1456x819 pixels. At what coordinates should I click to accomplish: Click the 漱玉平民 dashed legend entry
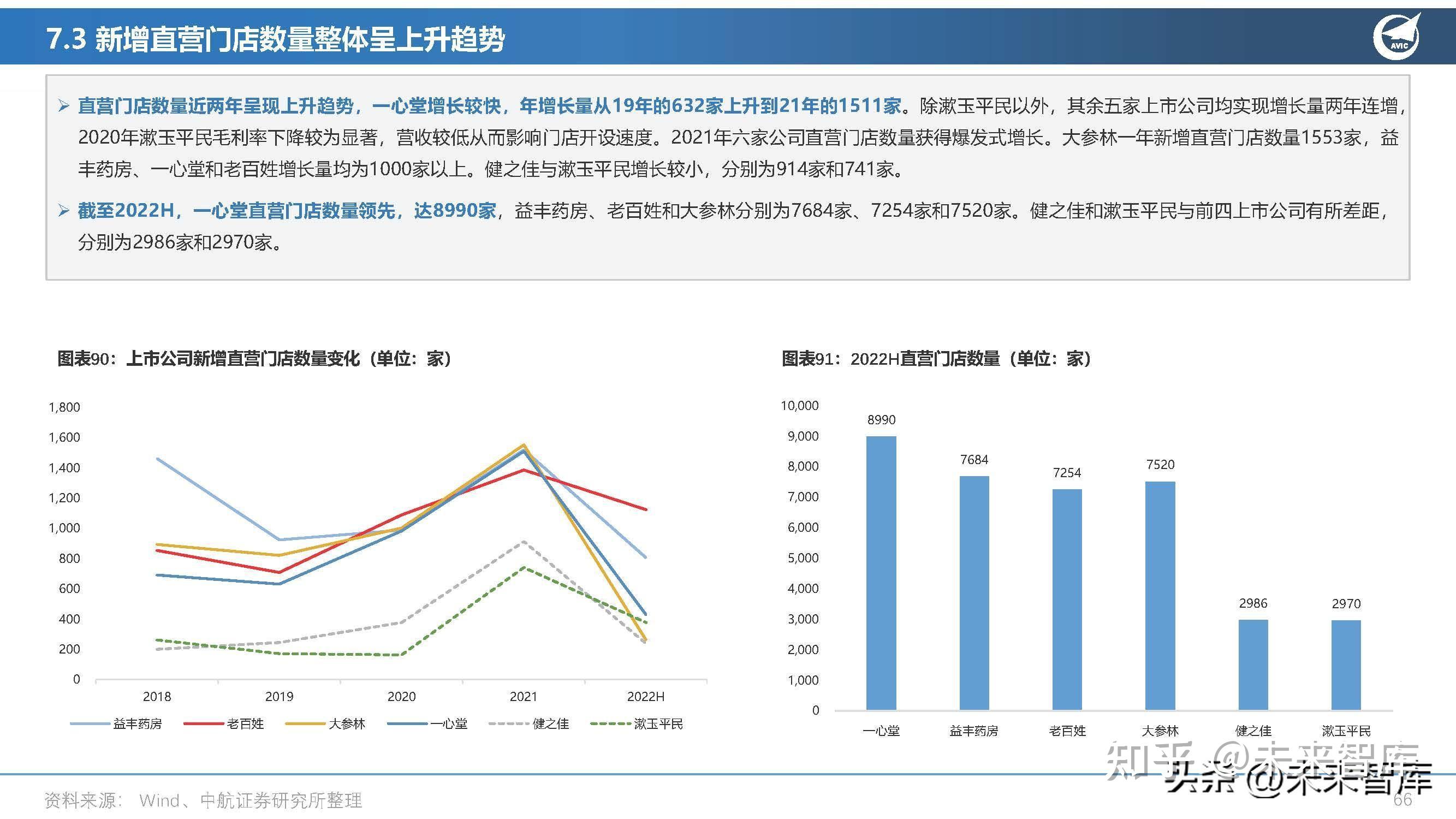point(637,723)
